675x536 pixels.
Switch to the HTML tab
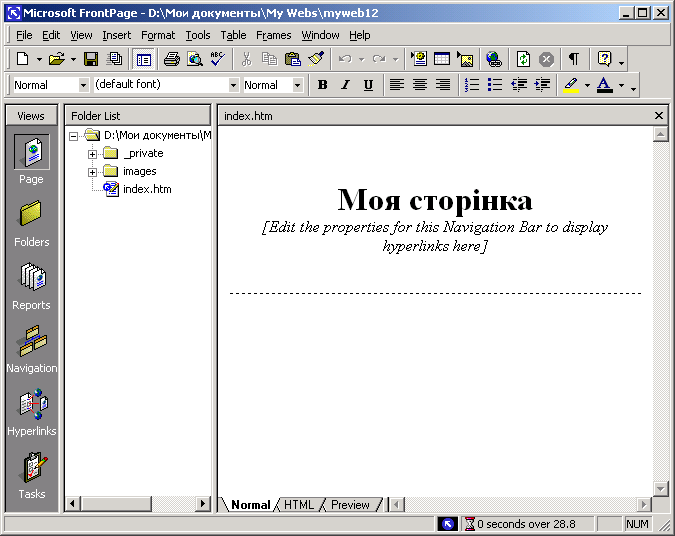(299, 505)
